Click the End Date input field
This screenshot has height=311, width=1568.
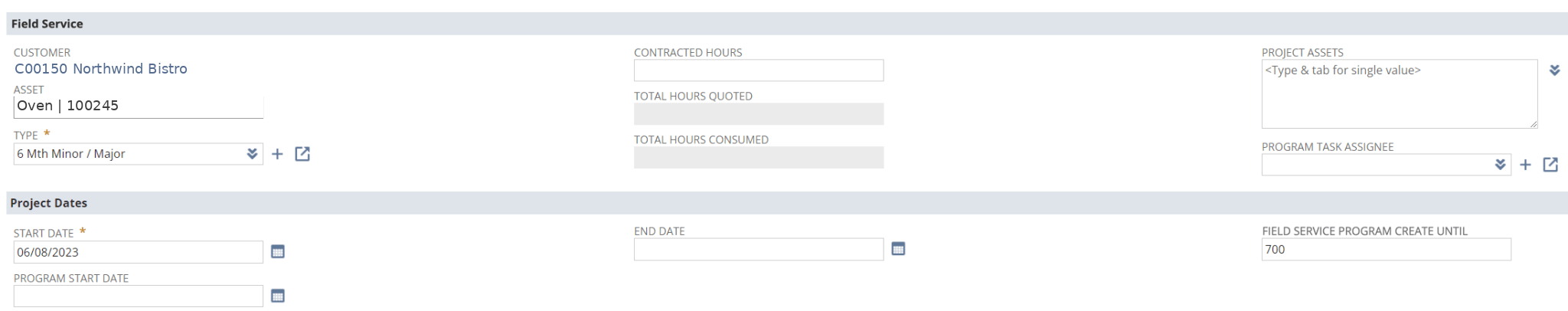(758, 249)
